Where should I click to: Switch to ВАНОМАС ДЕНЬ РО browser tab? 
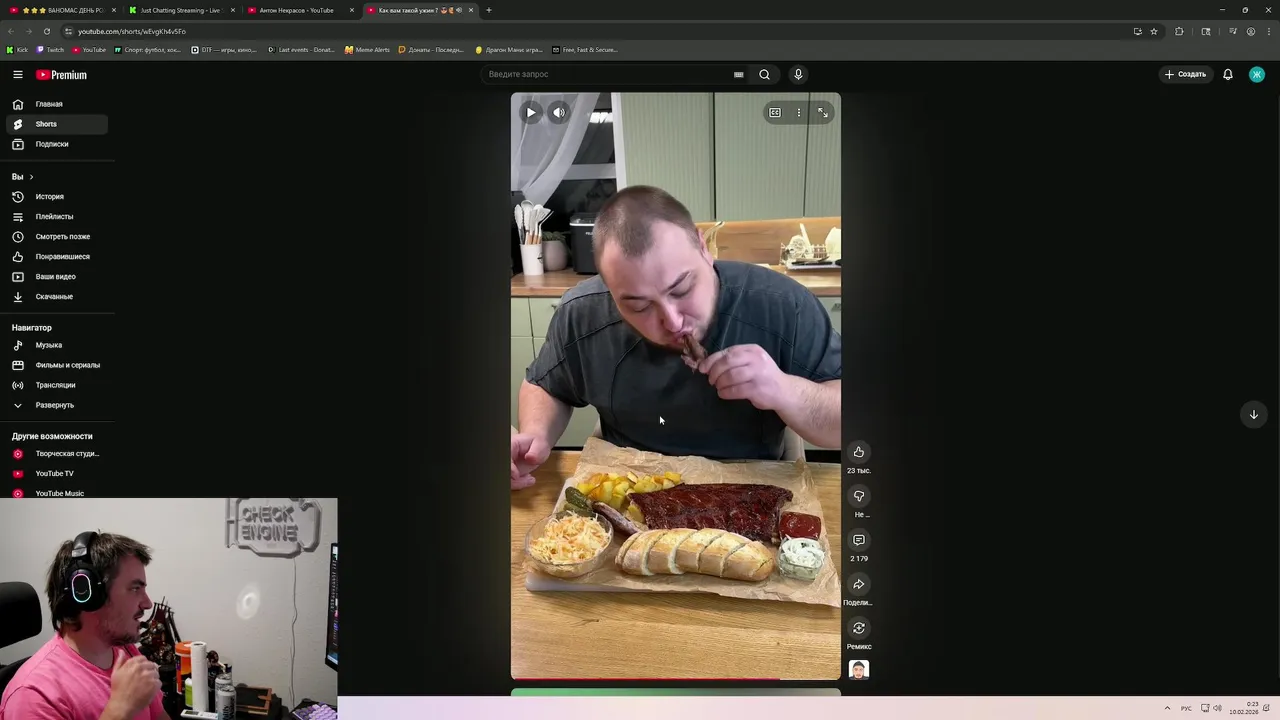(x=63, y=10)
